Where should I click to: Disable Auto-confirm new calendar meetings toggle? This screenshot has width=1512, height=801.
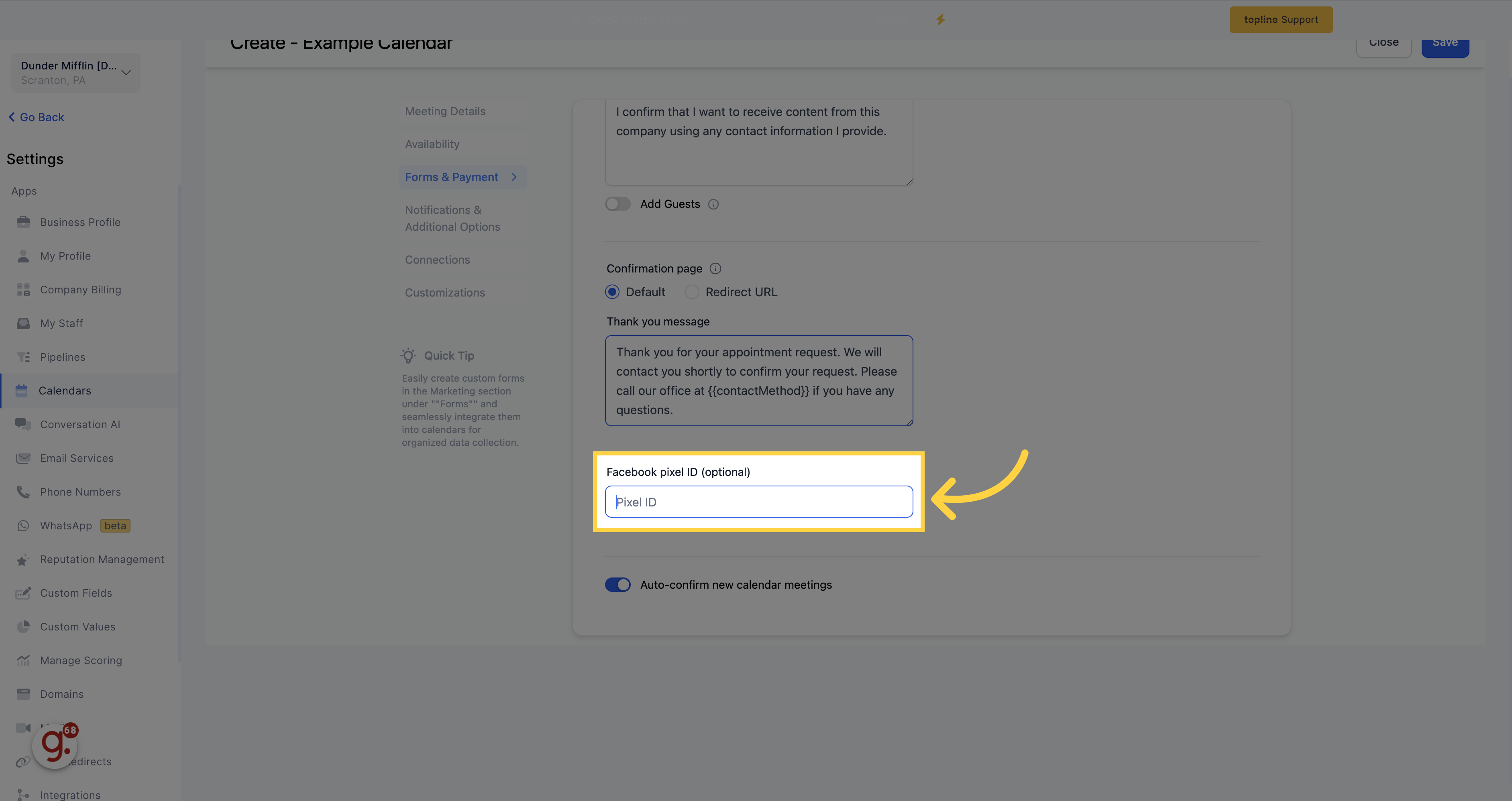point(617,584)
